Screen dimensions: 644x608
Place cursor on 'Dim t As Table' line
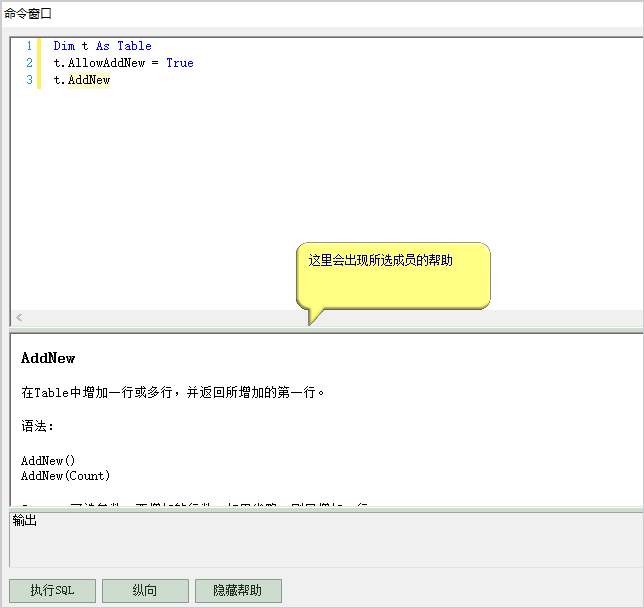coord(102,46)
